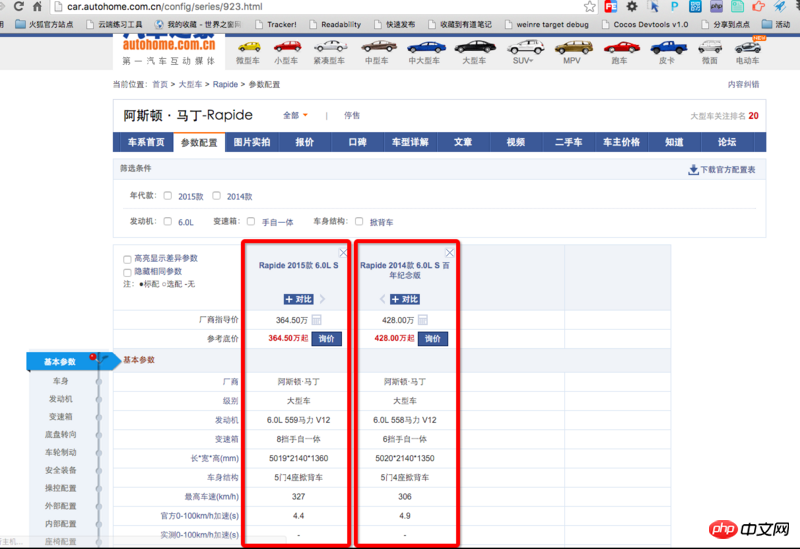This screenshot has width=800, height=549.
Task: Pick the blue 中大型车 car icon
Action: (426, 47)
